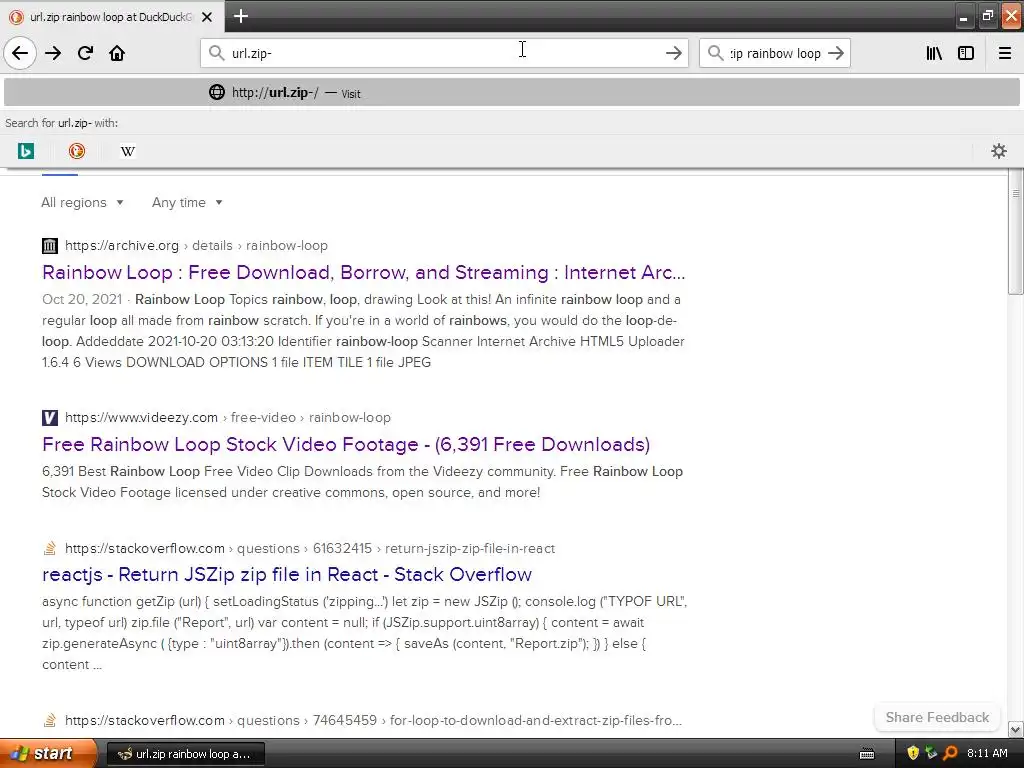1024x768 pixels.
Task: Click the stackoverflow.com questions 61632415 URL
Action: [x=310, y=549]
